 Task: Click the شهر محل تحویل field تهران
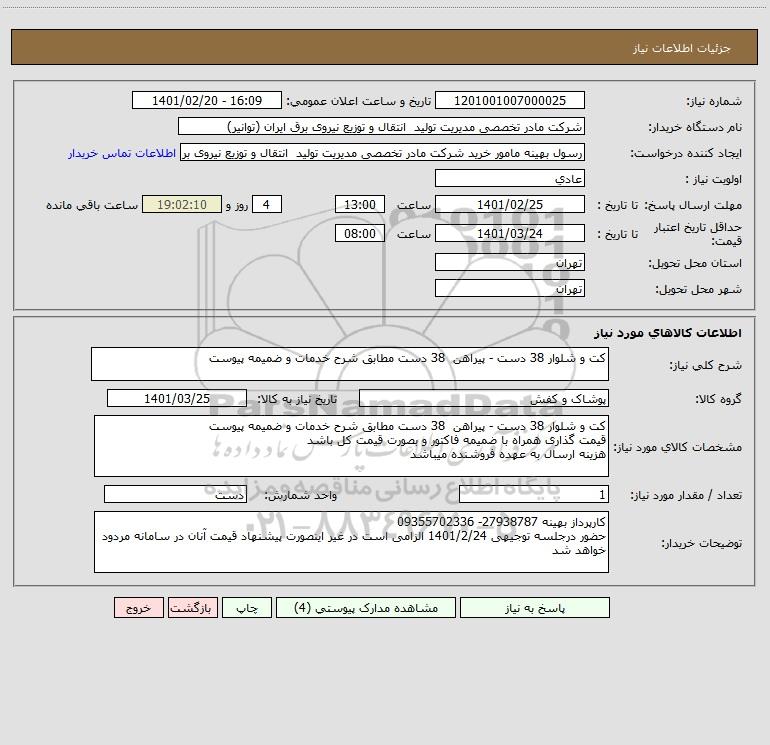point(510,288)
